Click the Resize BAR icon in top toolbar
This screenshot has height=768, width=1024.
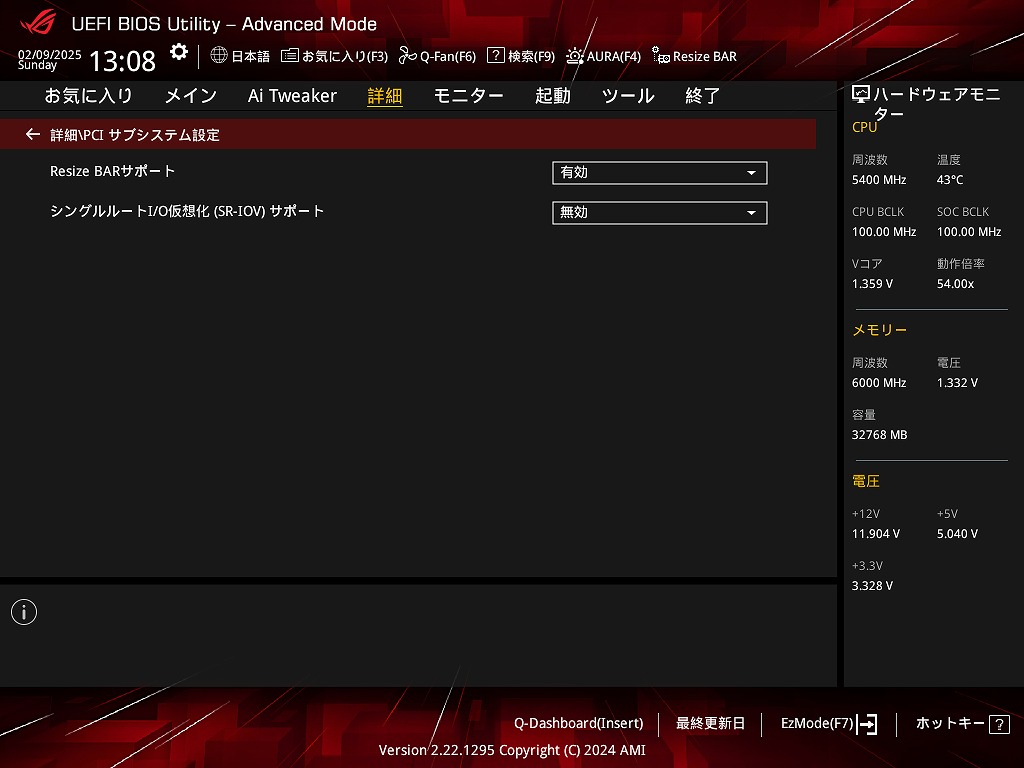(x=661, y=56)
